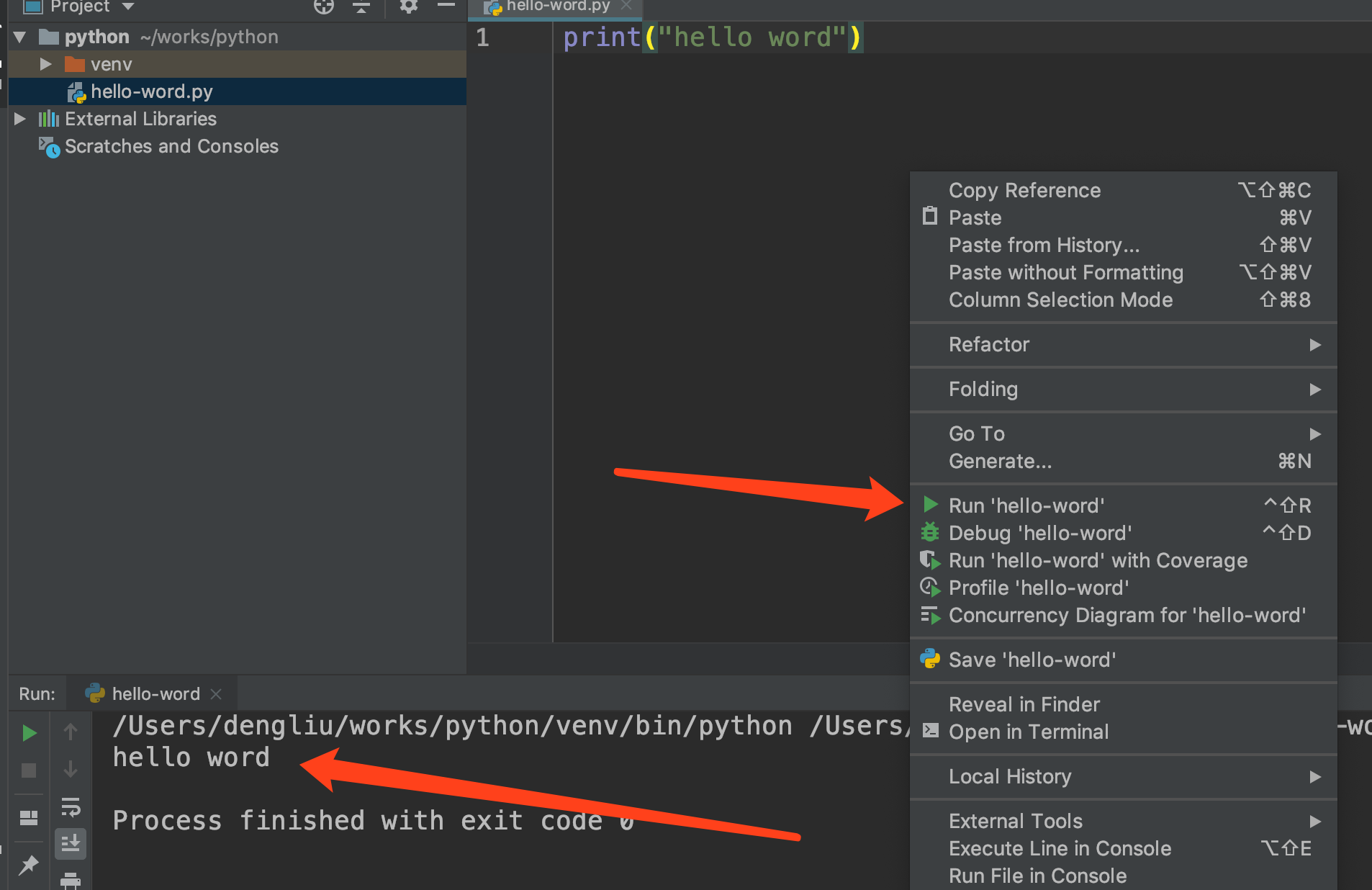Viewport: 1372px width, 890px height.
Task: Print the console output
Action: click(x=70, y=882)
